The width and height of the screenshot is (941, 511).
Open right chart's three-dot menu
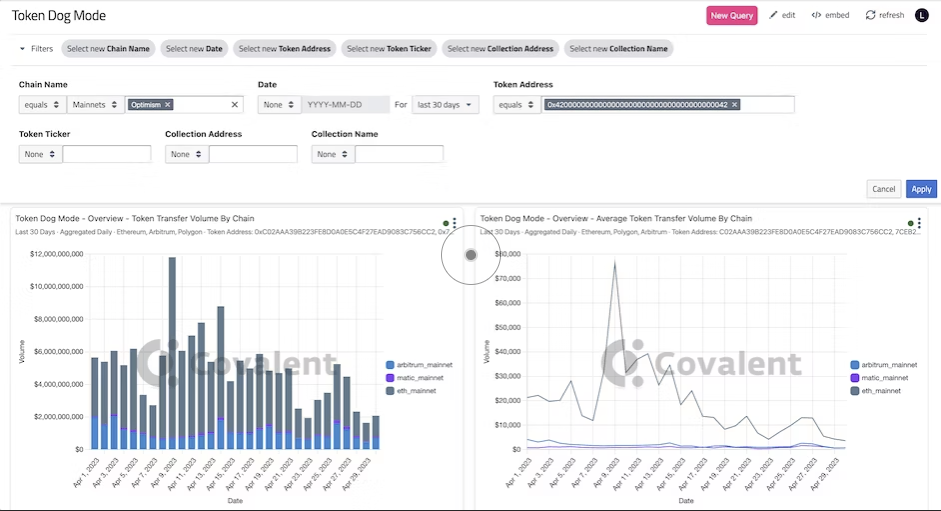coord(919,223)
